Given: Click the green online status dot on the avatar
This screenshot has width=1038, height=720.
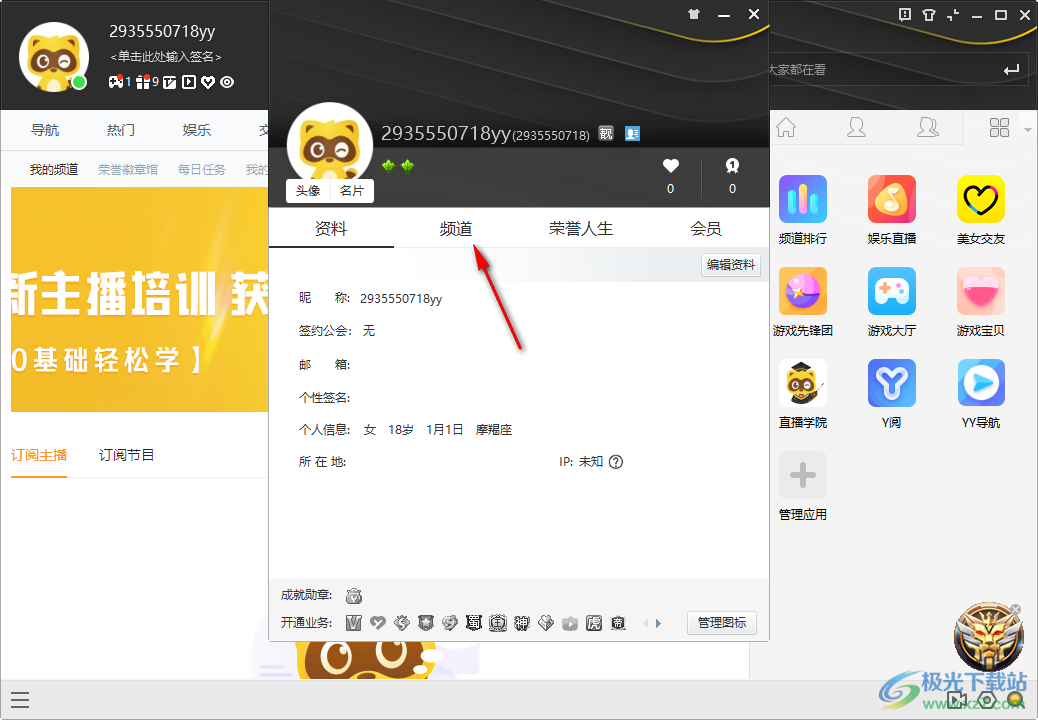Looking at the screenshot, I should [79, 83].
